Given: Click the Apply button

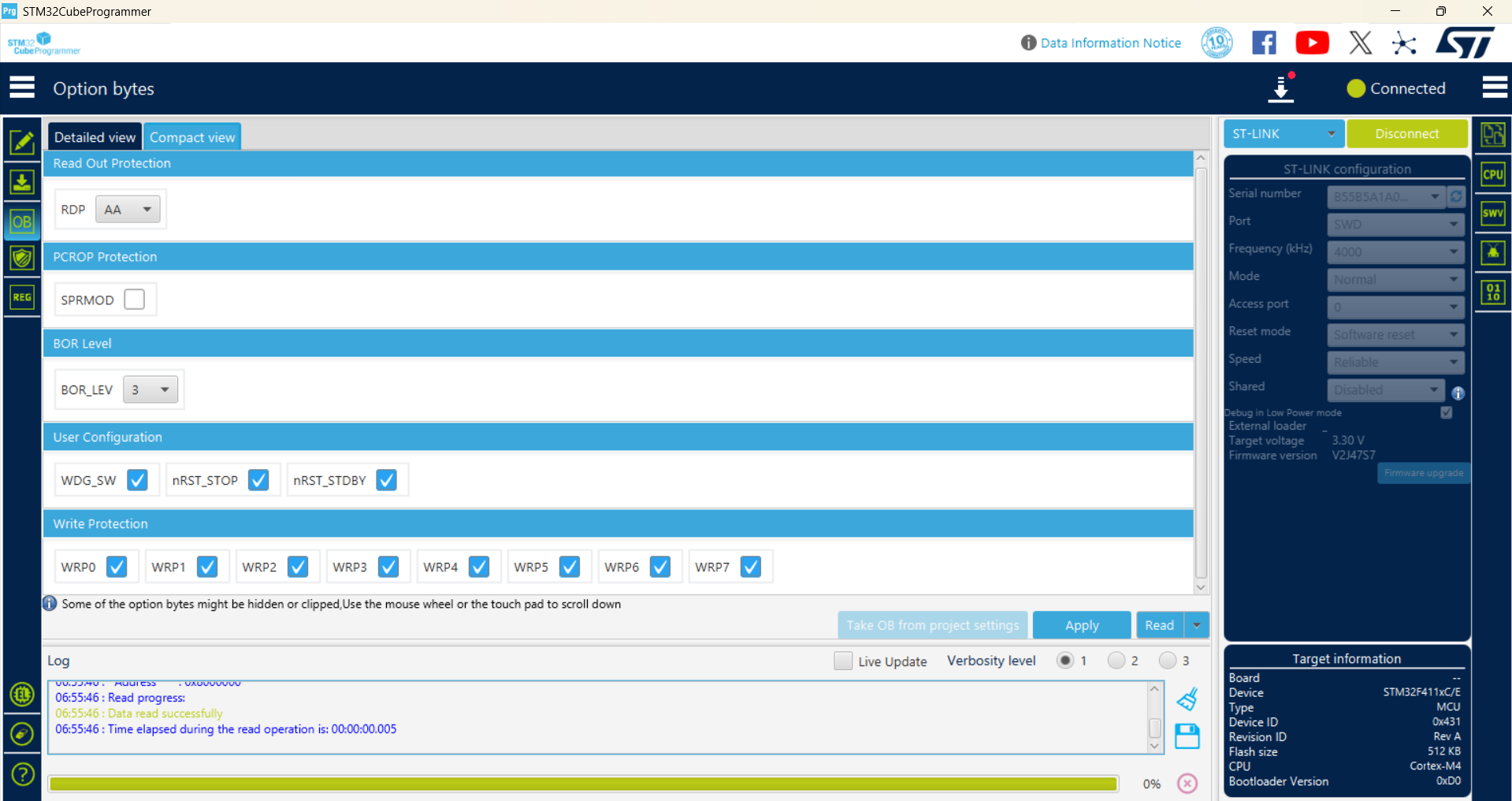Looking at the screenshot, I should (x=1081, y=625).
